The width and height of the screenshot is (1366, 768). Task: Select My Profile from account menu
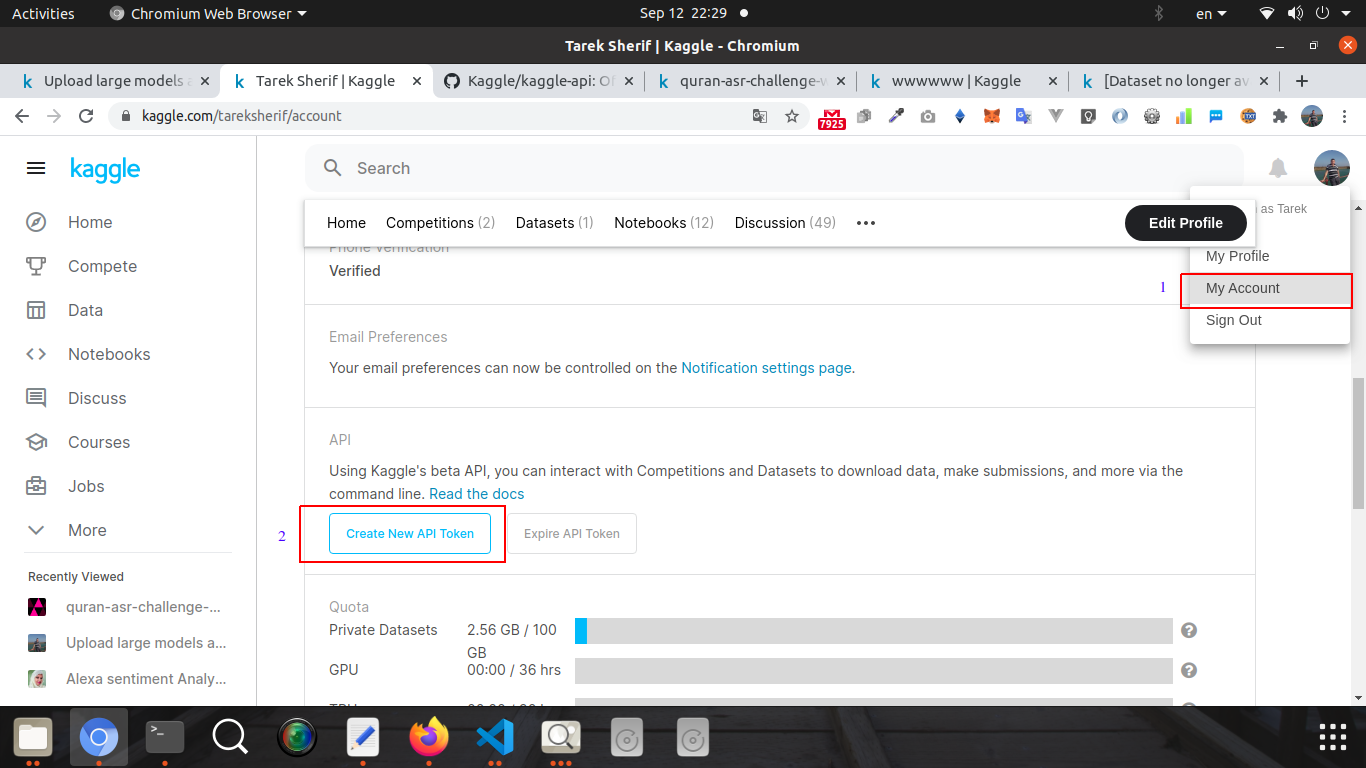pyautogui.click(x=1270, y=256)
